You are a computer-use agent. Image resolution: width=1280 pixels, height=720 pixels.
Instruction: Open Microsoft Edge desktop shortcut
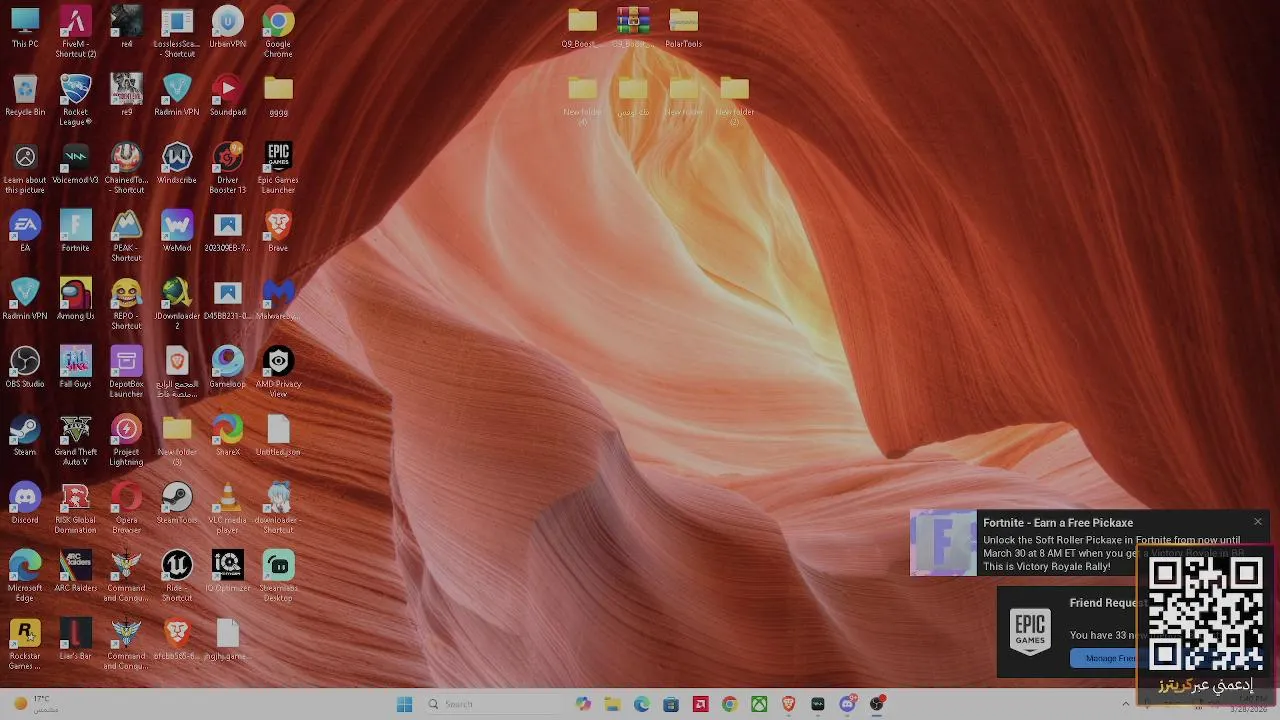(x=25, y=574)
